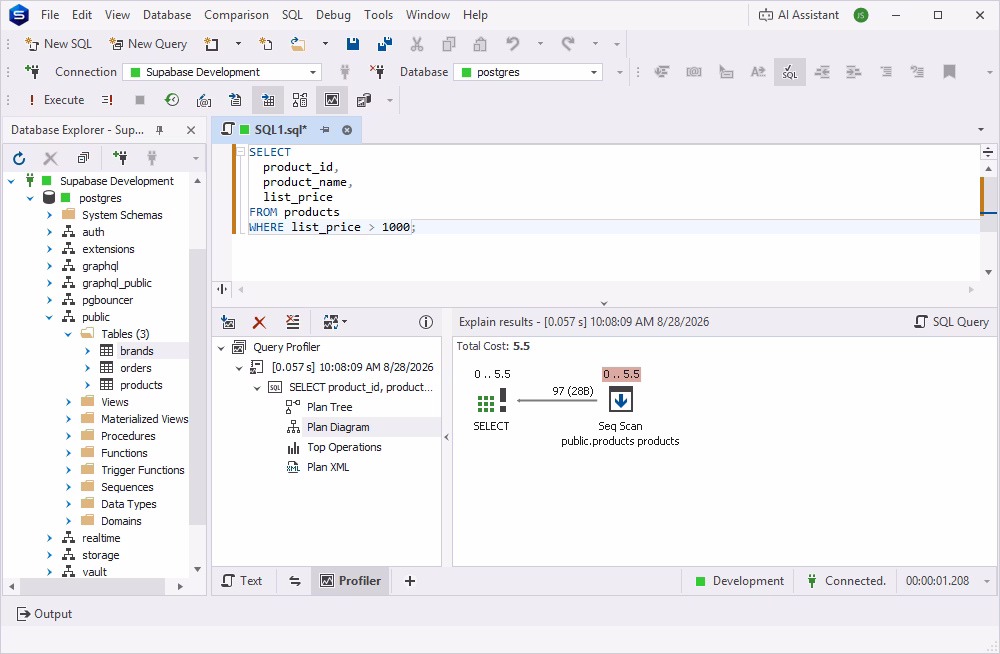The width and height of the screenshot is (1000, 654).
Task: Open the AI Assistant panel
Action: click(798, 15)
